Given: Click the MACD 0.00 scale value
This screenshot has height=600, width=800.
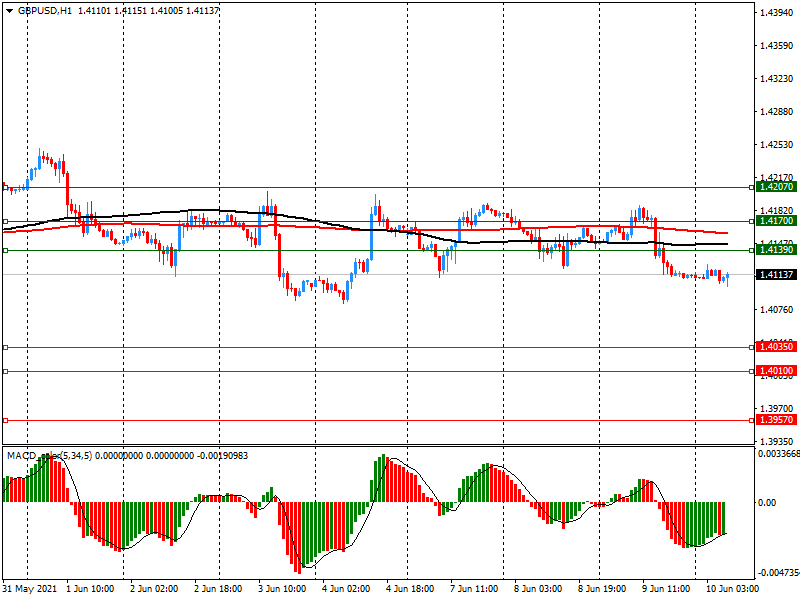Looking at the screenshot, I should [x=767, y=503].
